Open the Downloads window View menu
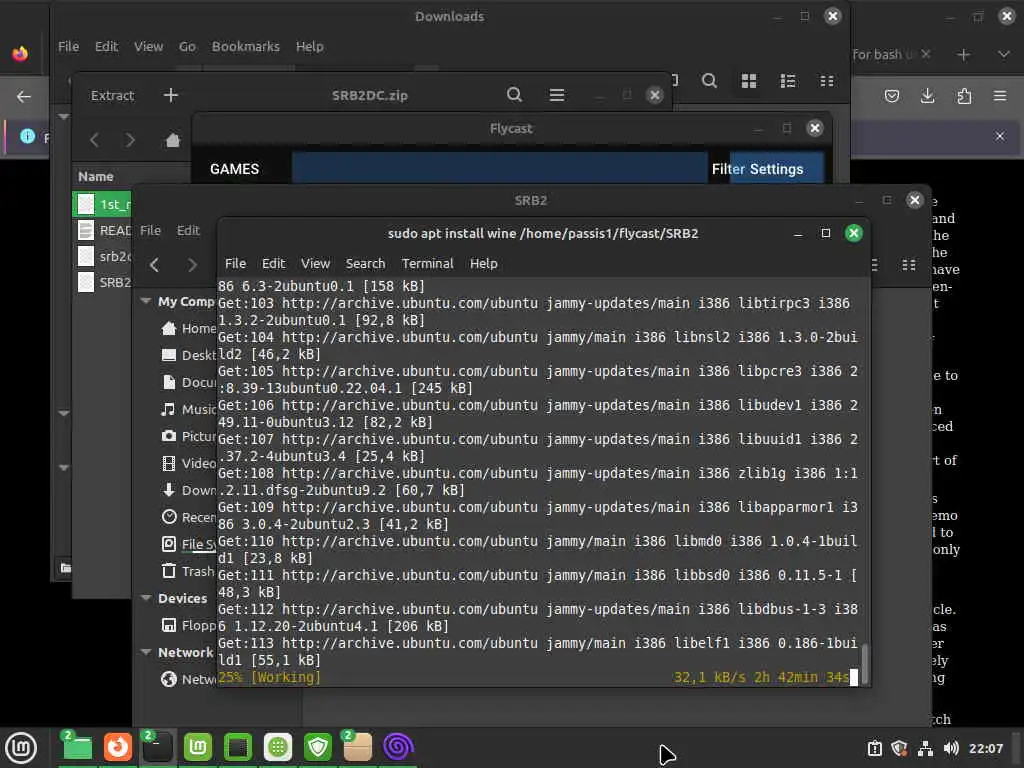The image size is (1024, 768). pyautogui.click(x=148, y=46)
